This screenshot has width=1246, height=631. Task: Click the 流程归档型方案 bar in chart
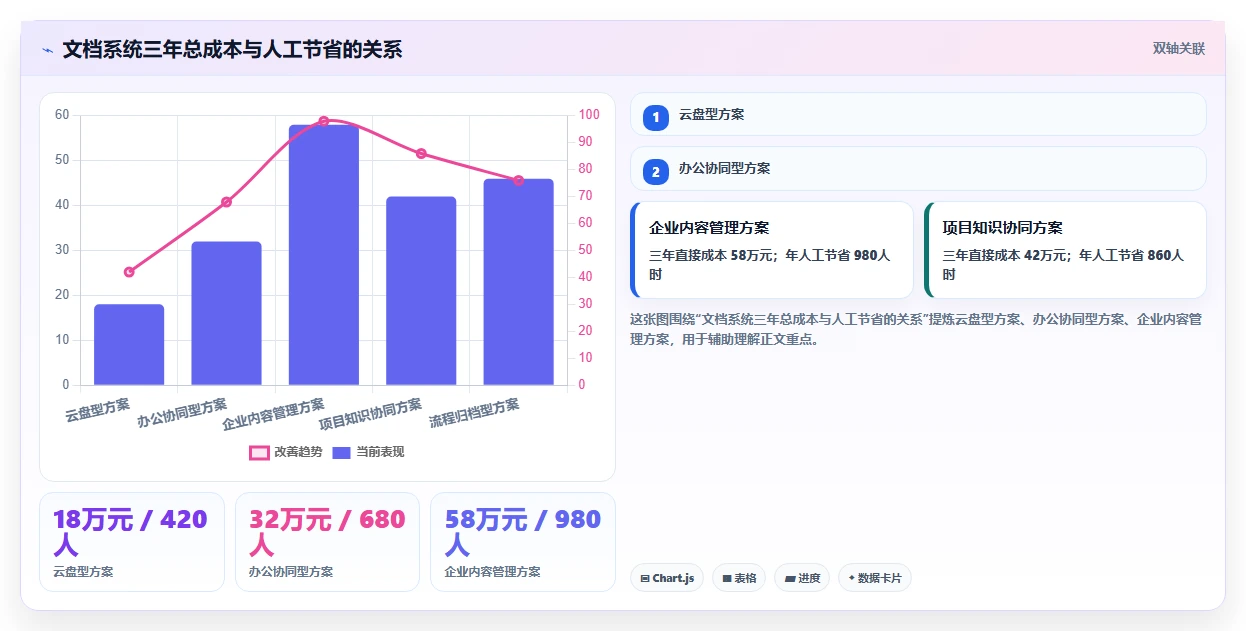pos(518,282)
